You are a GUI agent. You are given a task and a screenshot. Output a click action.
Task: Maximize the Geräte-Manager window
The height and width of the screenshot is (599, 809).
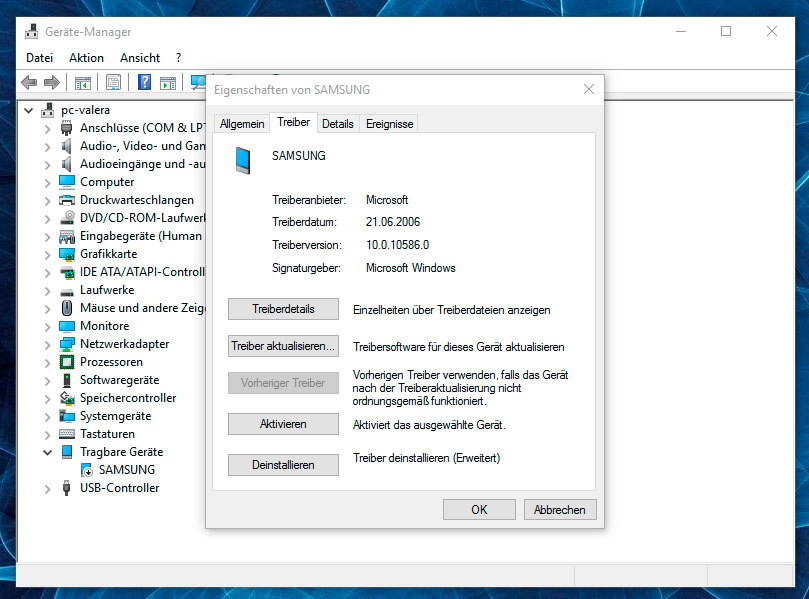[725, 31]
